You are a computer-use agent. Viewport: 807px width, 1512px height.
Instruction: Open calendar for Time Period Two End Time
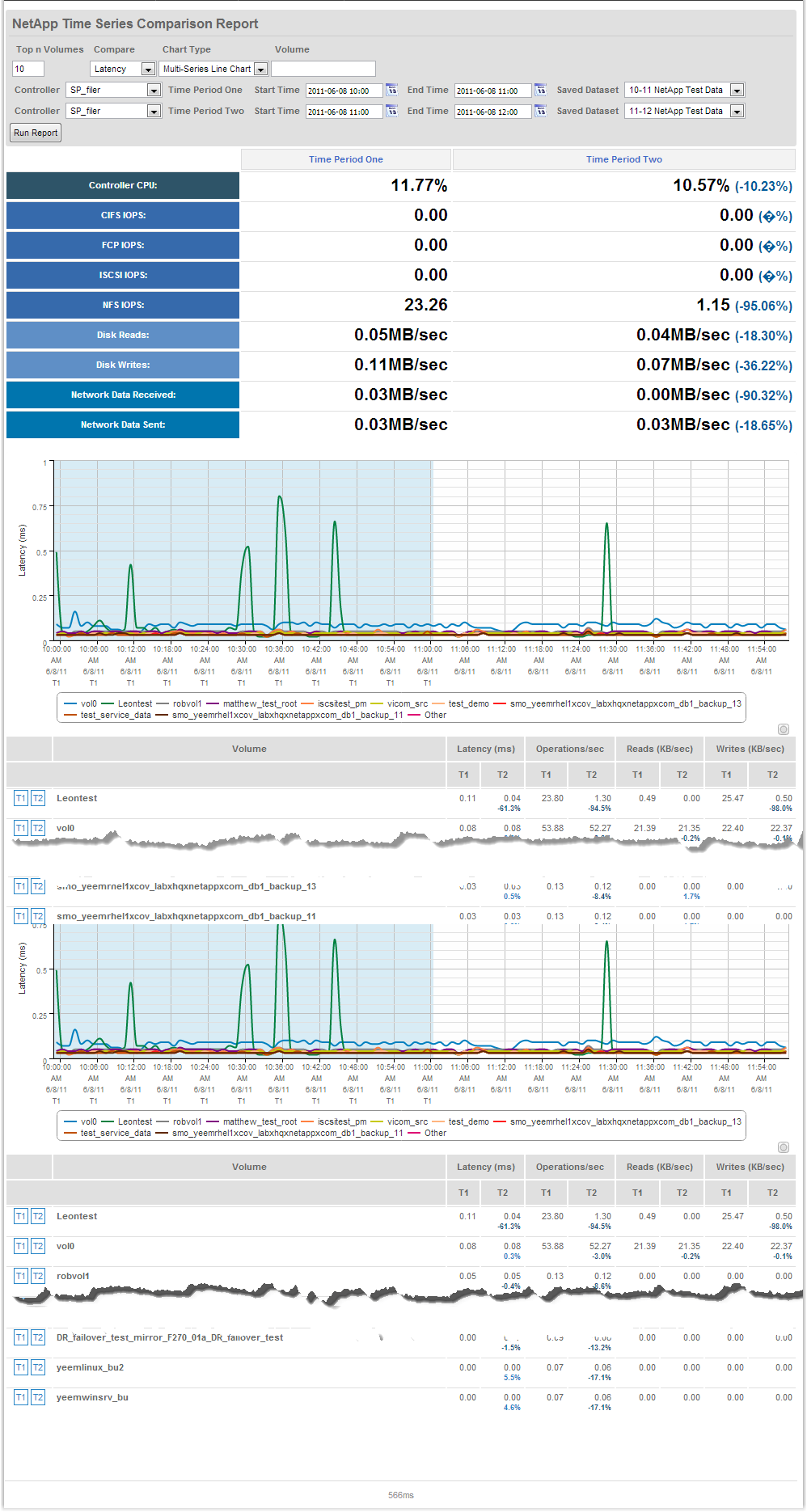[541, 111]
